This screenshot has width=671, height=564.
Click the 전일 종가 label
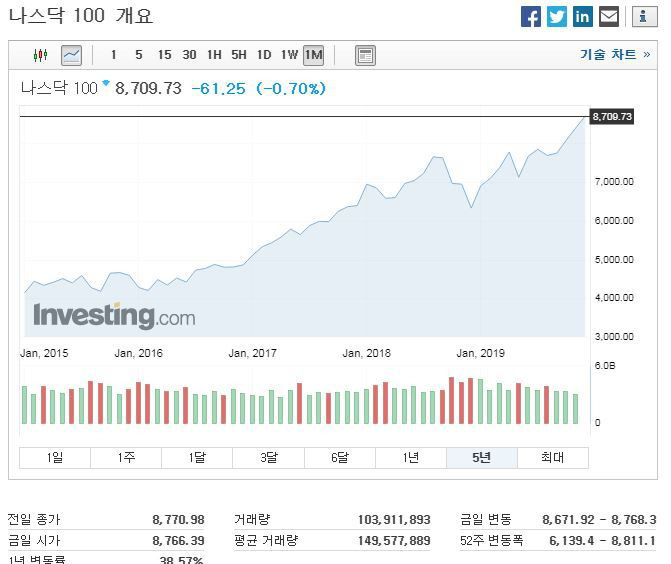[34, 519]
